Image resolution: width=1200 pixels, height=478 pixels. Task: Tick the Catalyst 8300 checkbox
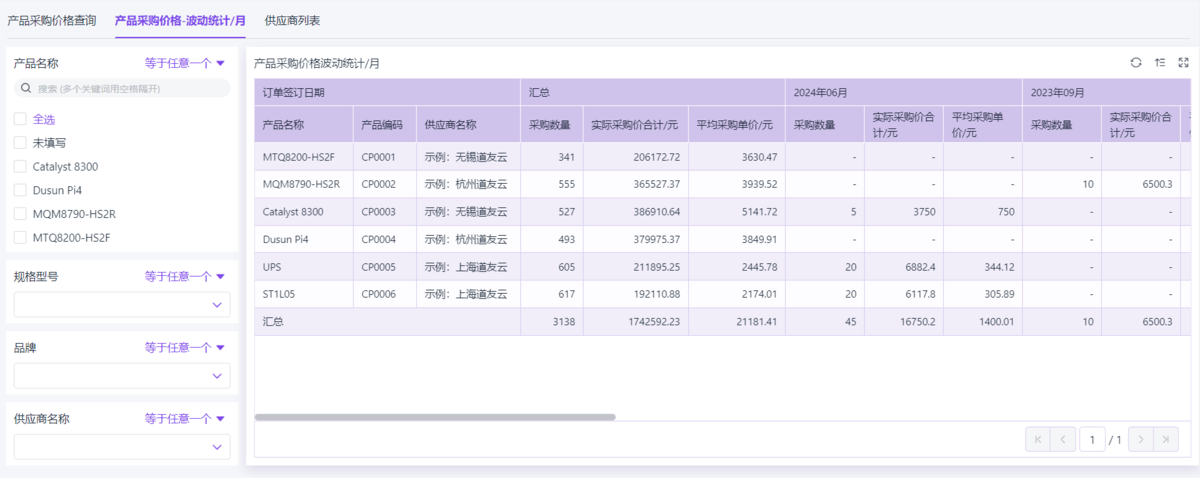20,166
